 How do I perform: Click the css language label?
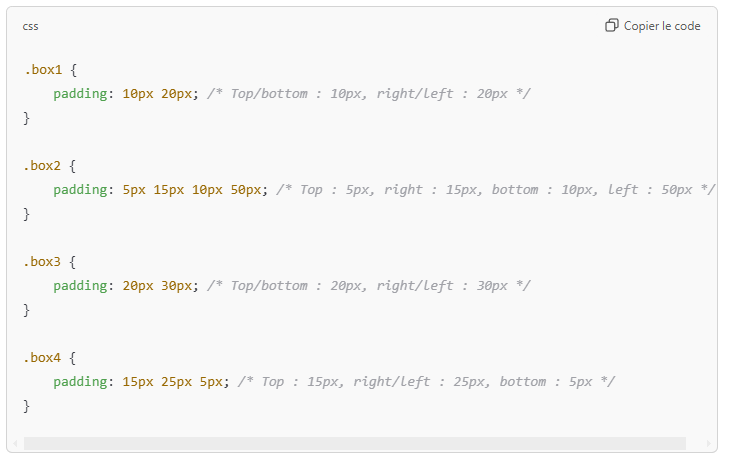point(31,26)
